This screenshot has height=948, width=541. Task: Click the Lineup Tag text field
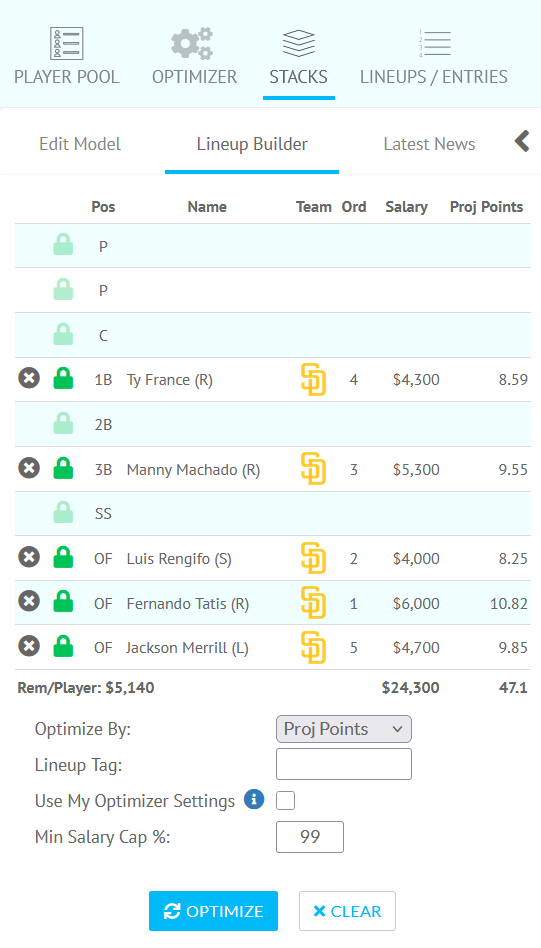pos(343,764)
